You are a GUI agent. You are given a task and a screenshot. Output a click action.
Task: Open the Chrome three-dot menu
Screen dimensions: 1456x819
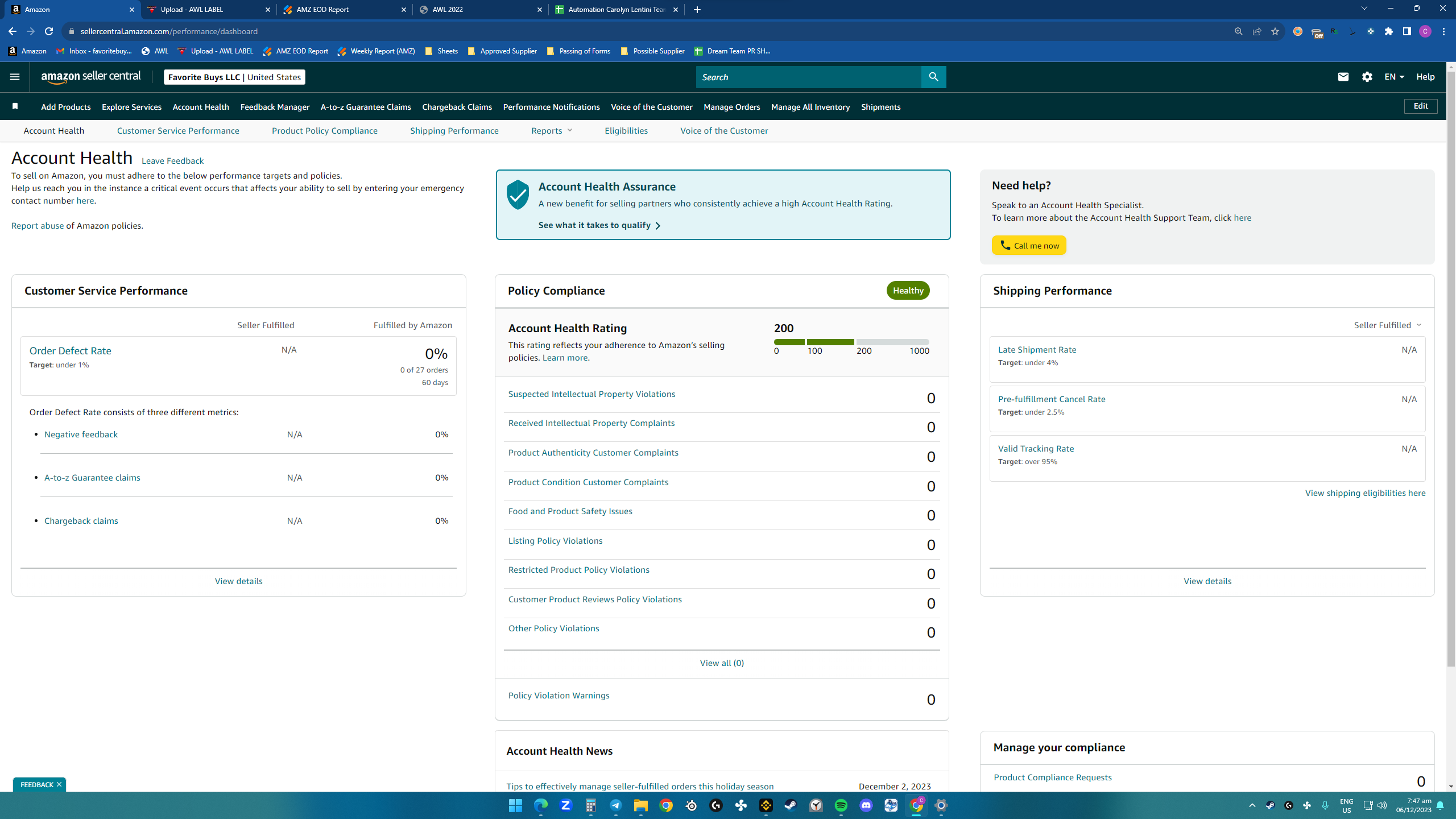coord(1443,31)
